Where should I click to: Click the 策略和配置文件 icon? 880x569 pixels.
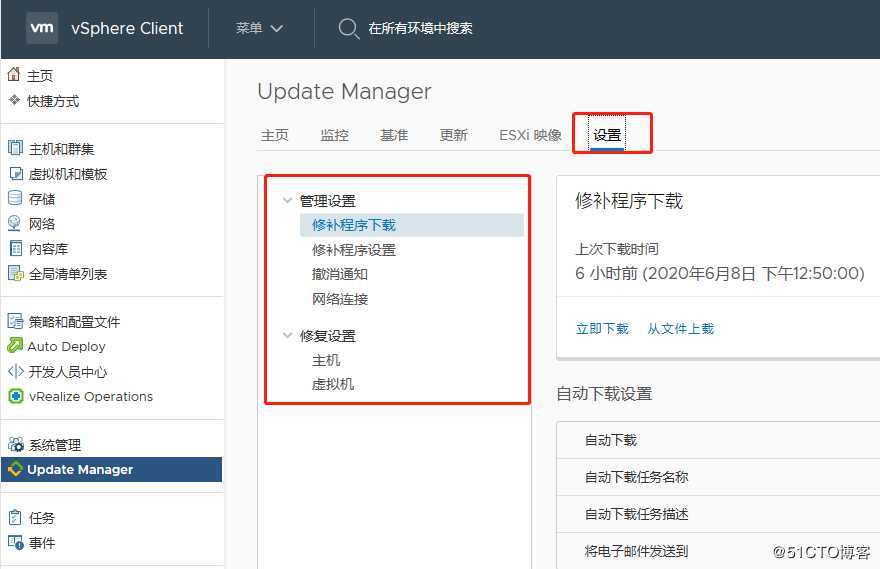tap(15, 321)
